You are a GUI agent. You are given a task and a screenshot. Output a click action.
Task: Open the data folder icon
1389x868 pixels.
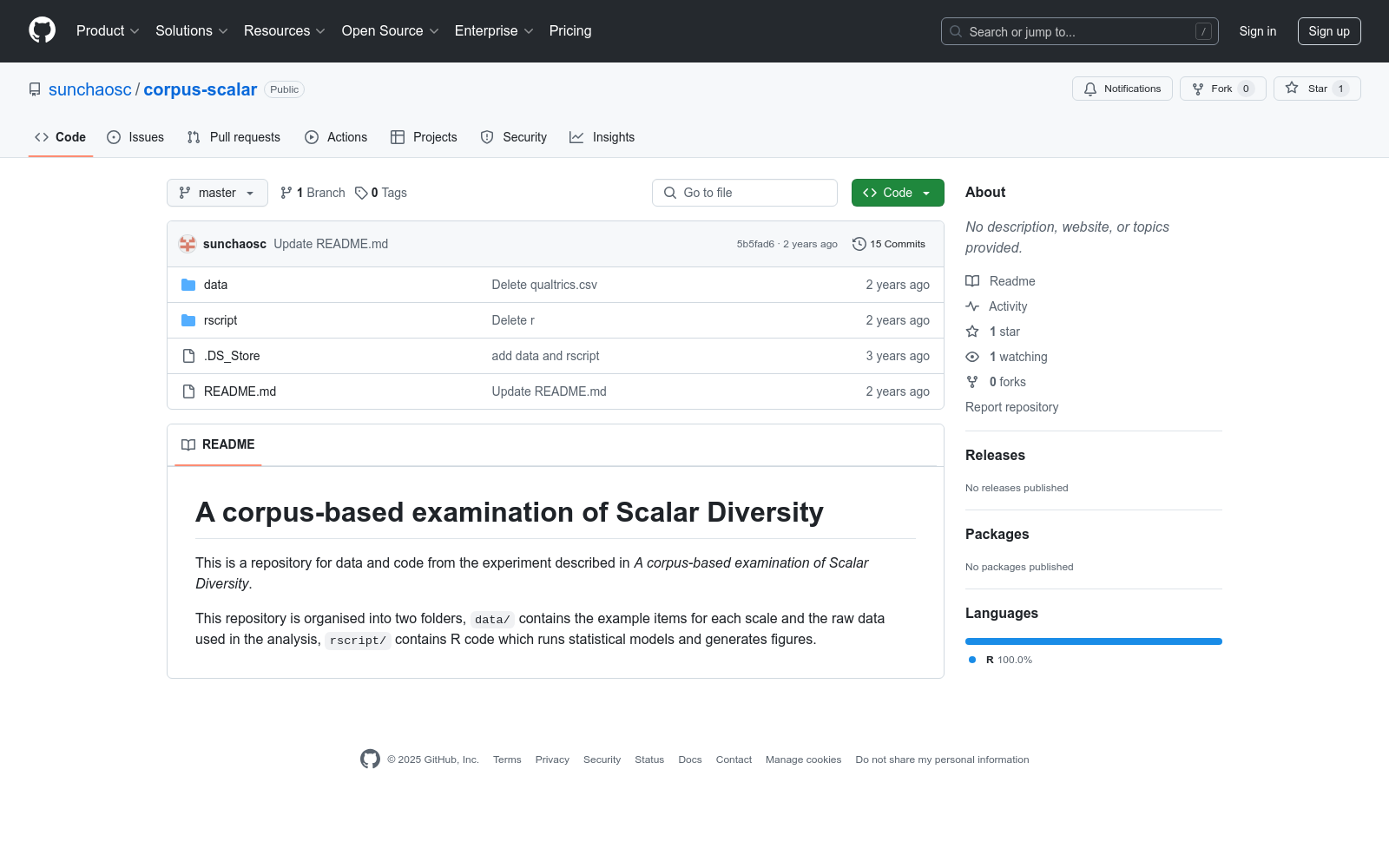point(188,285)
